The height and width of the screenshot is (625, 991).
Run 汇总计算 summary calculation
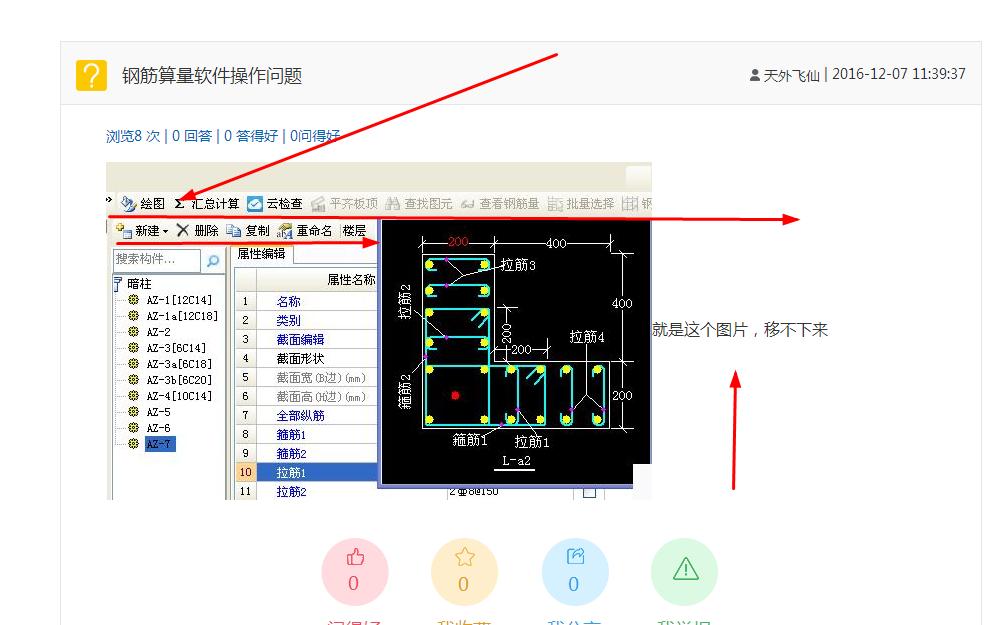tap(207, 203)
